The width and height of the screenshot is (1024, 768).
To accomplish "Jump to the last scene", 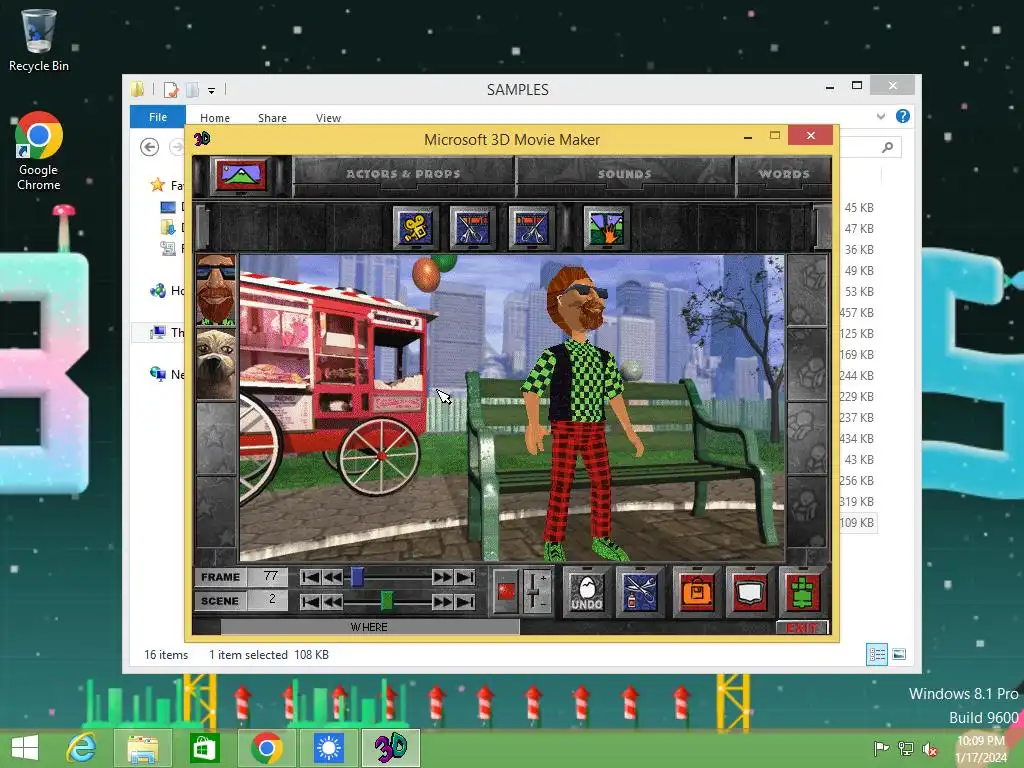I will coord(465,601).
